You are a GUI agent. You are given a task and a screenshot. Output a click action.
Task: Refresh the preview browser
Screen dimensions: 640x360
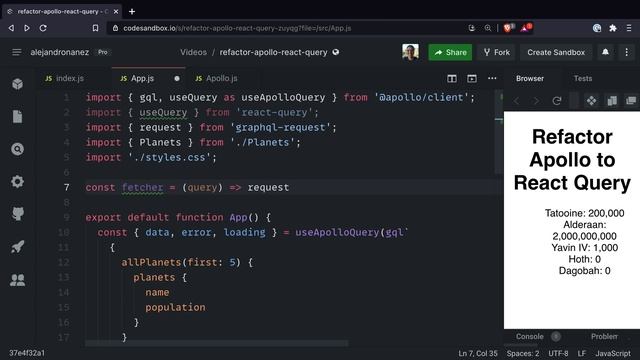point(557,100)
